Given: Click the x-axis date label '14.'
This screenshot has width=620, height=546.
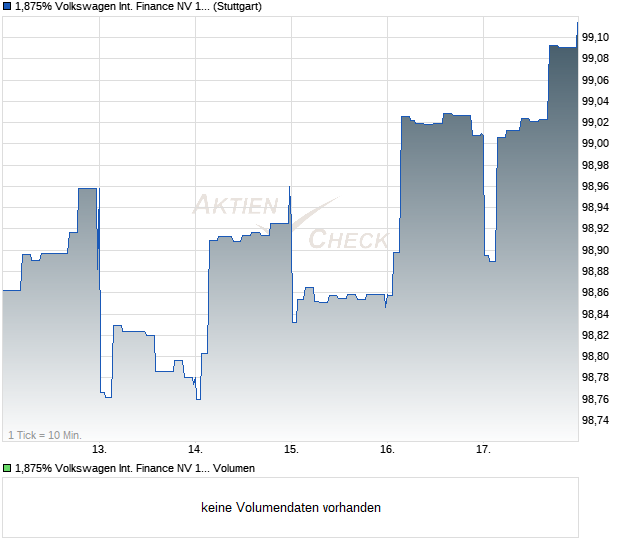Looking at the screenshot, I should point(195,450).
